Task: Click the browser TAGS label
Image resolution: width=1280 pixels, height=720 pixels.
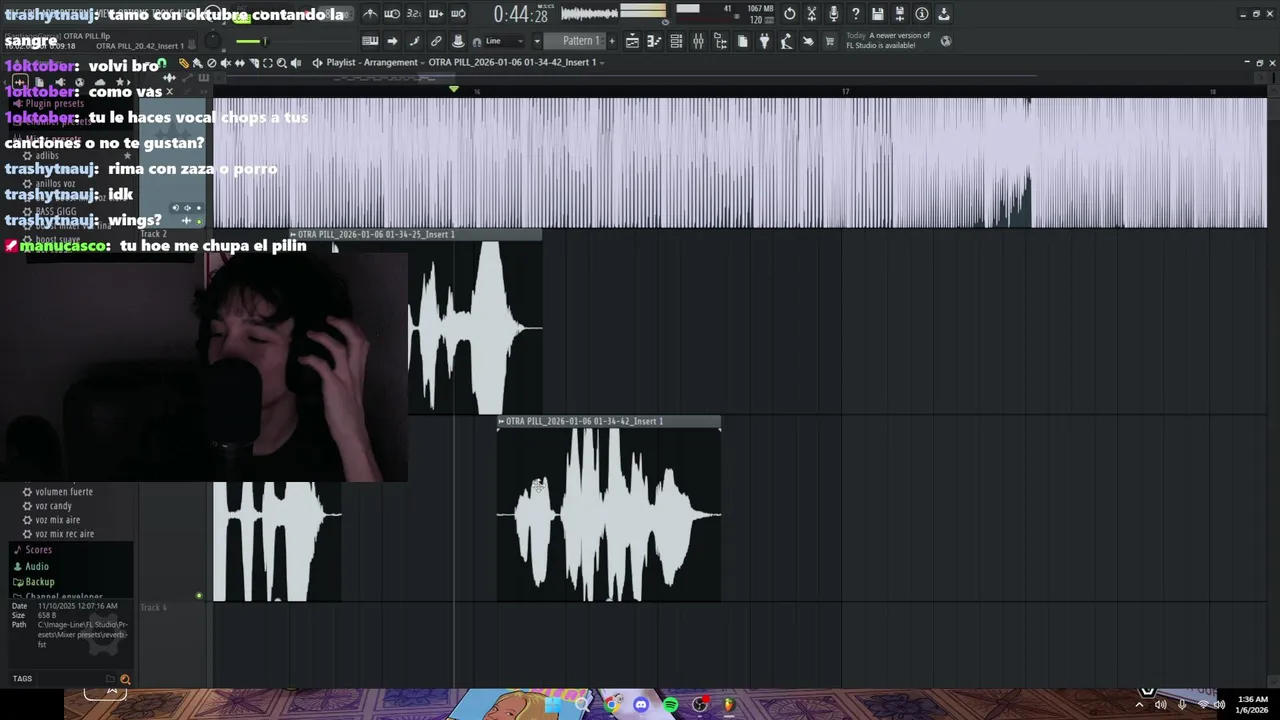Action: pyautogui.click(x=22, y=679)
